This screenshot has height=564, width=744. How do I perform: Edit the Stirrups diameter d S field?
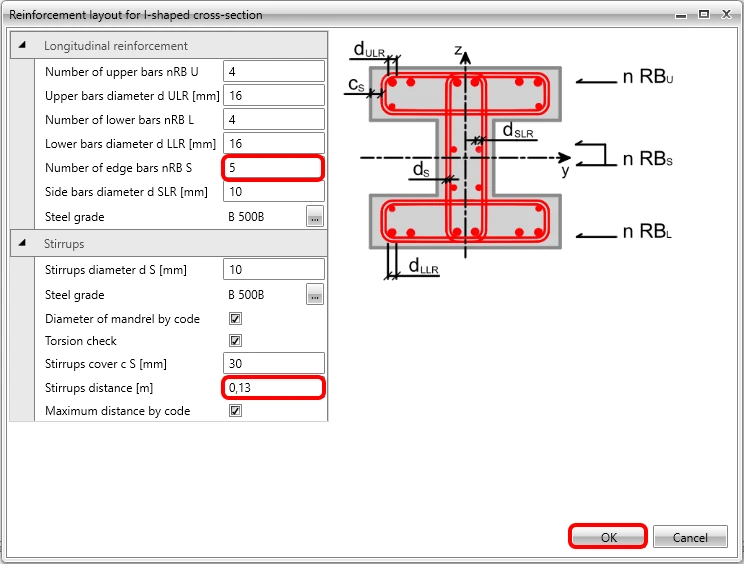274,269
